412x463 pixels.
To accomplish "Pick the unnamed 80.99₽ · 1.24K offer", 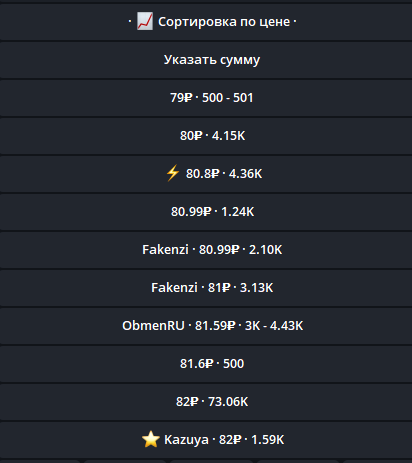I will tap(206, 212).
